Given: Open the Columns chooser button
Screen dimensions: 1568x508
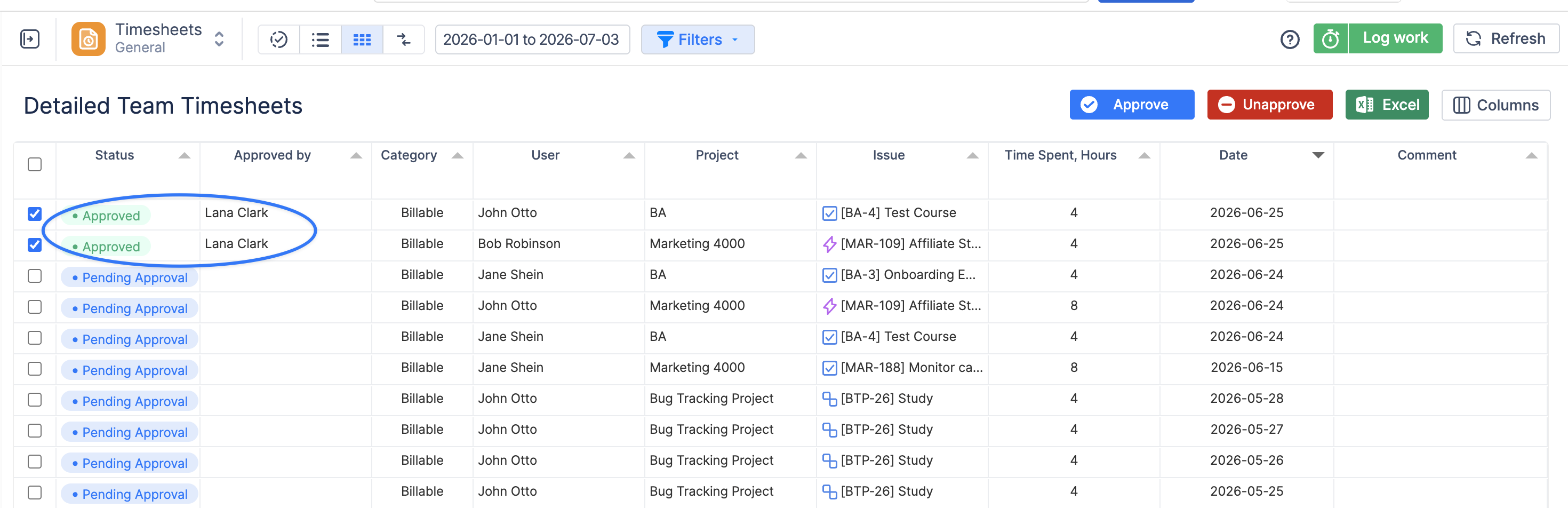Looking at the screenshot, I should click(x=1495, y=105).
